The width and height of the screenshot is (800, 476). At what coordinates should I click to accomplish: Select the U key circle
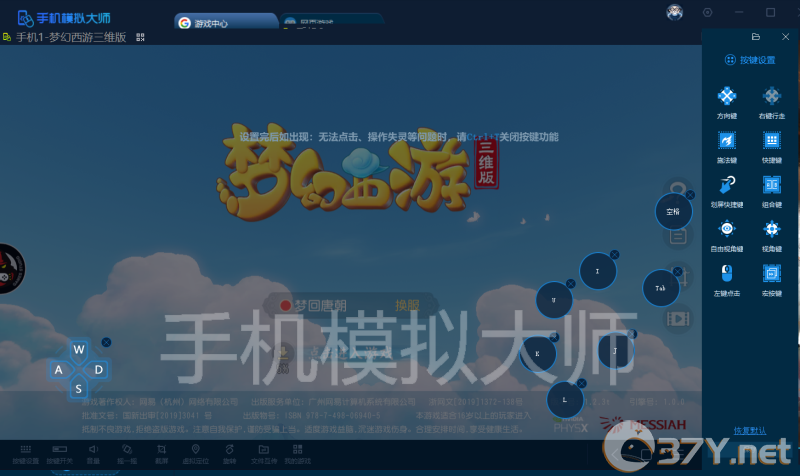(554, 300)
